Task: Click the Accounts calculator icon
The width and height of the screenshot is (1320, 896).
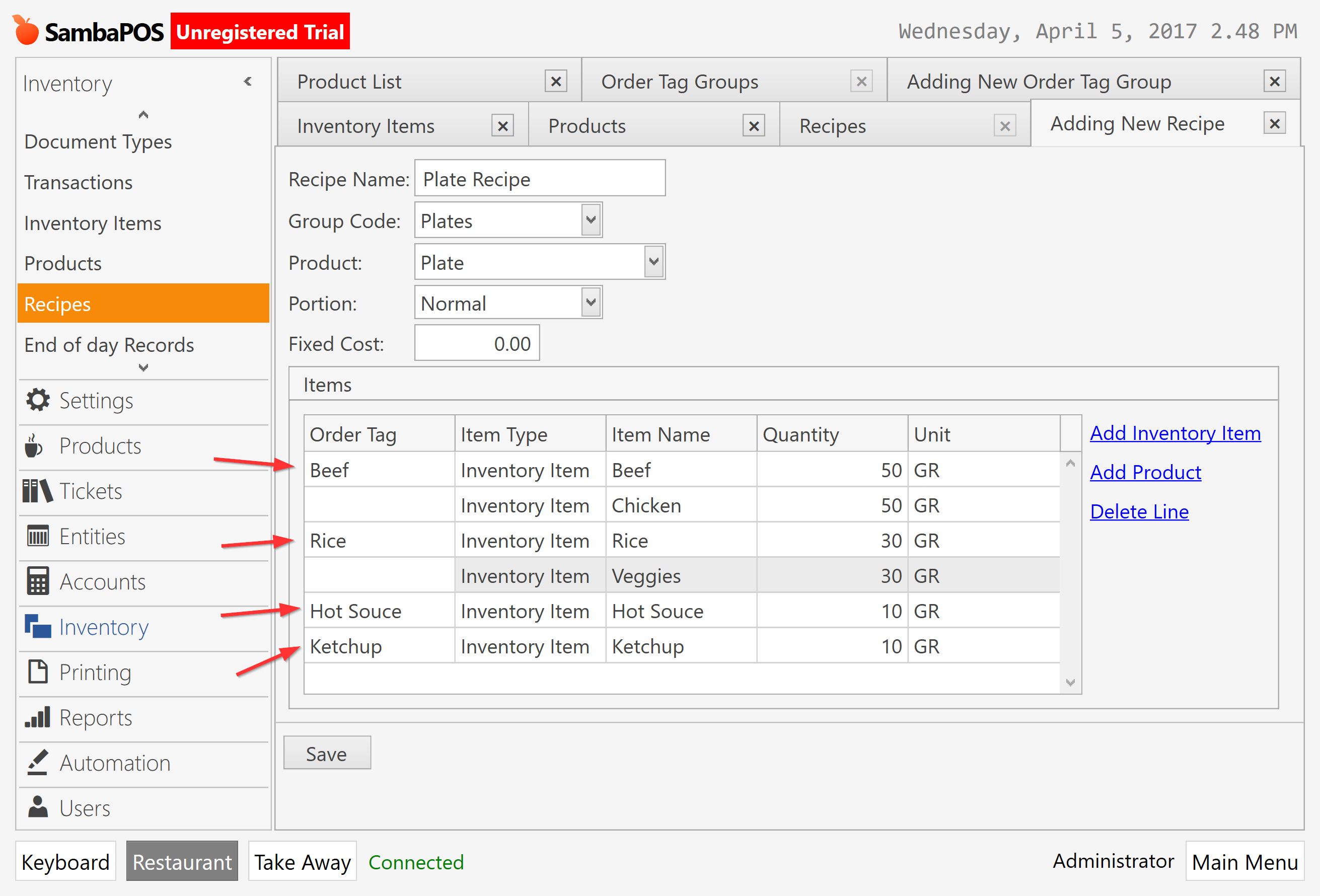Action: pos(38,581)
